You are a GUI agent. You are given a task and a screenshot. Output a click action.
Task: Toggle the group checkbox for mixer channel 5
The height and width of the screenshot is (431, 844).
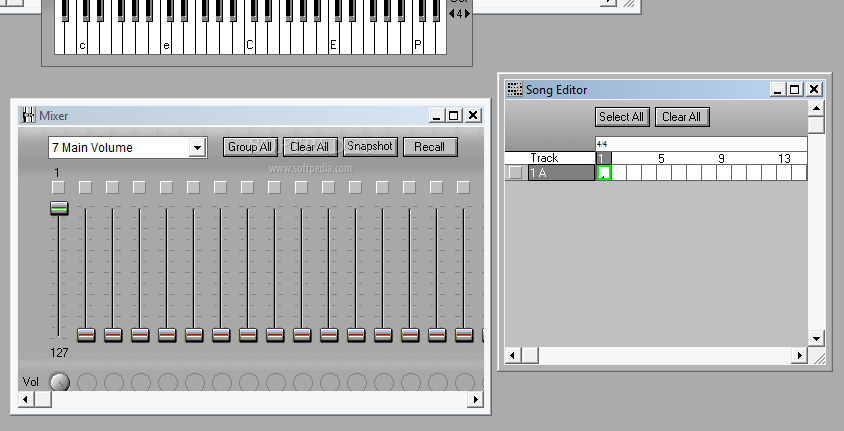(166, 187)
